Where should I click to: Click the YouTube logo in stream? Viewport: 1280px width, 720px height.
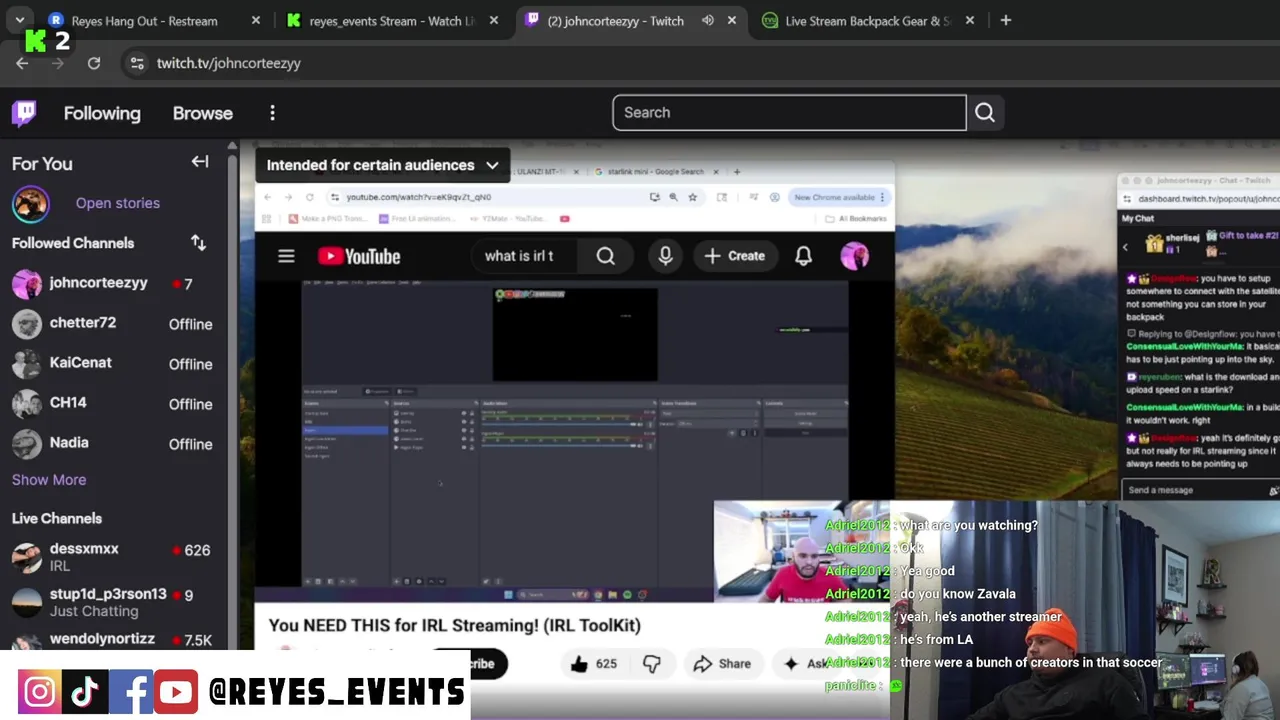pos(359,256)
